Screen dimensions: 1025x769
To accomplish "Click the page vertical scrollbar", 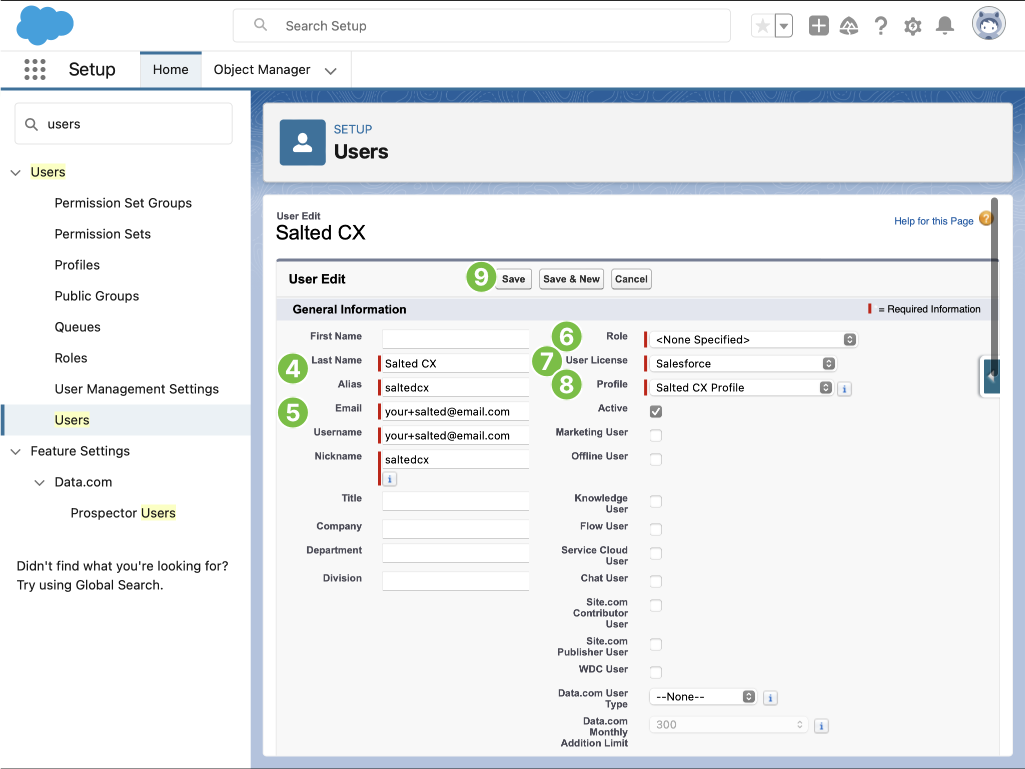I will click(x=993, y=300).
